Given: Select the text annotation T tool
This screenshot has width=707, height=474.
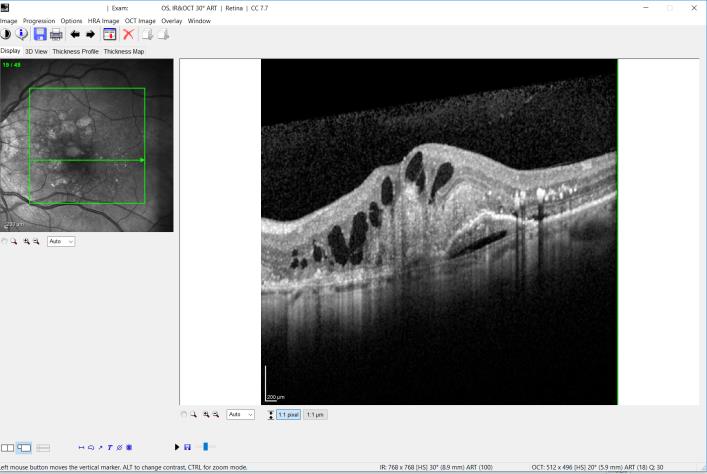Looking at the screenshot, I should [110, 447].
